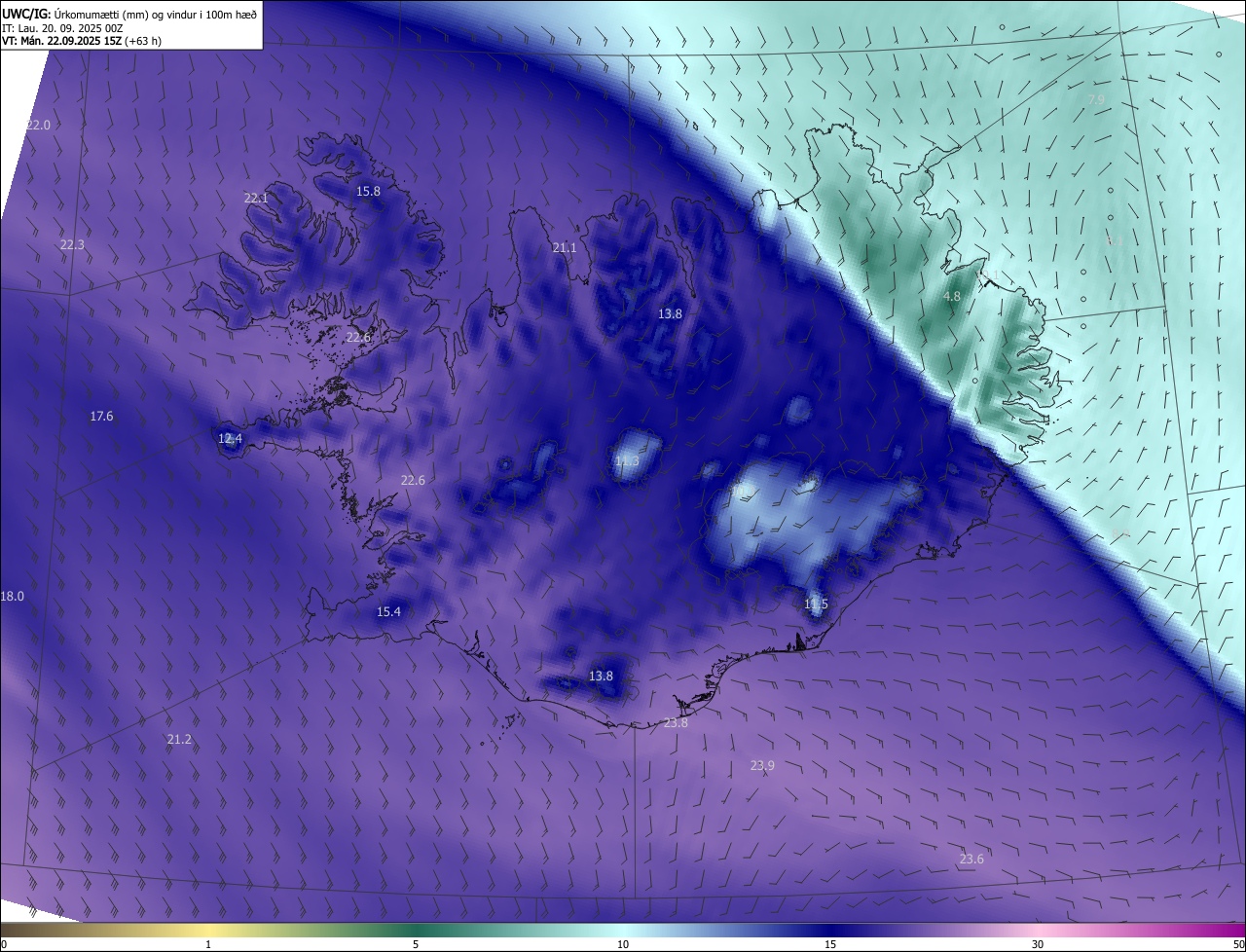Click the 4.8 value in east Iceland

(952, 296)
